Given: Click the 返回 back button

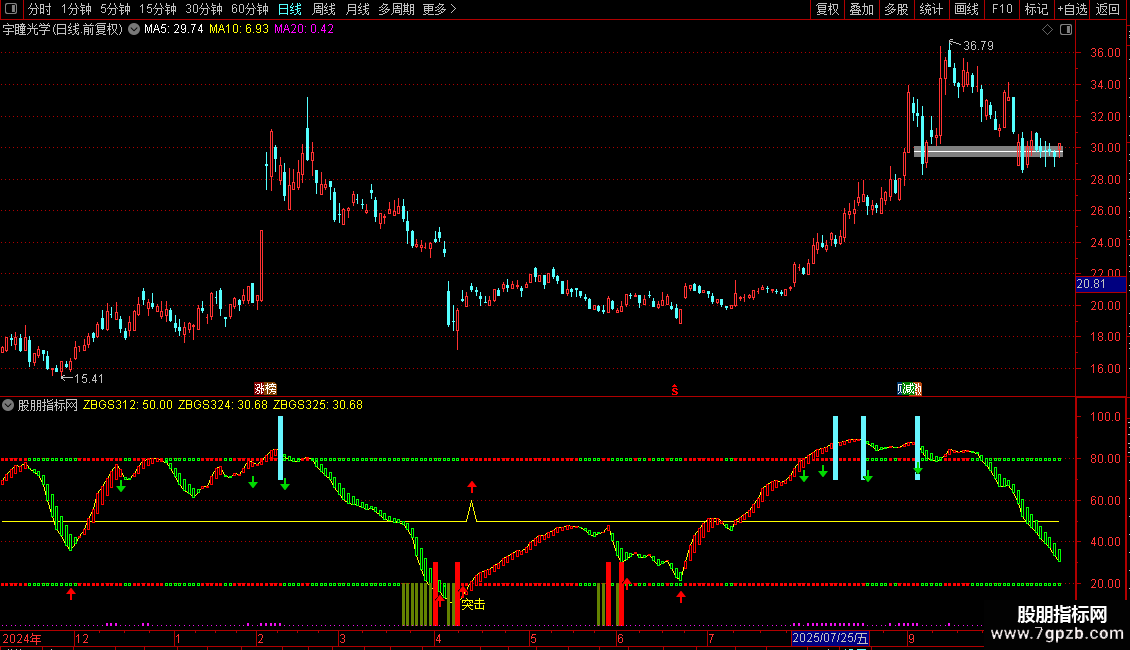Looking at the screenshot, I should coord(1108,9).
